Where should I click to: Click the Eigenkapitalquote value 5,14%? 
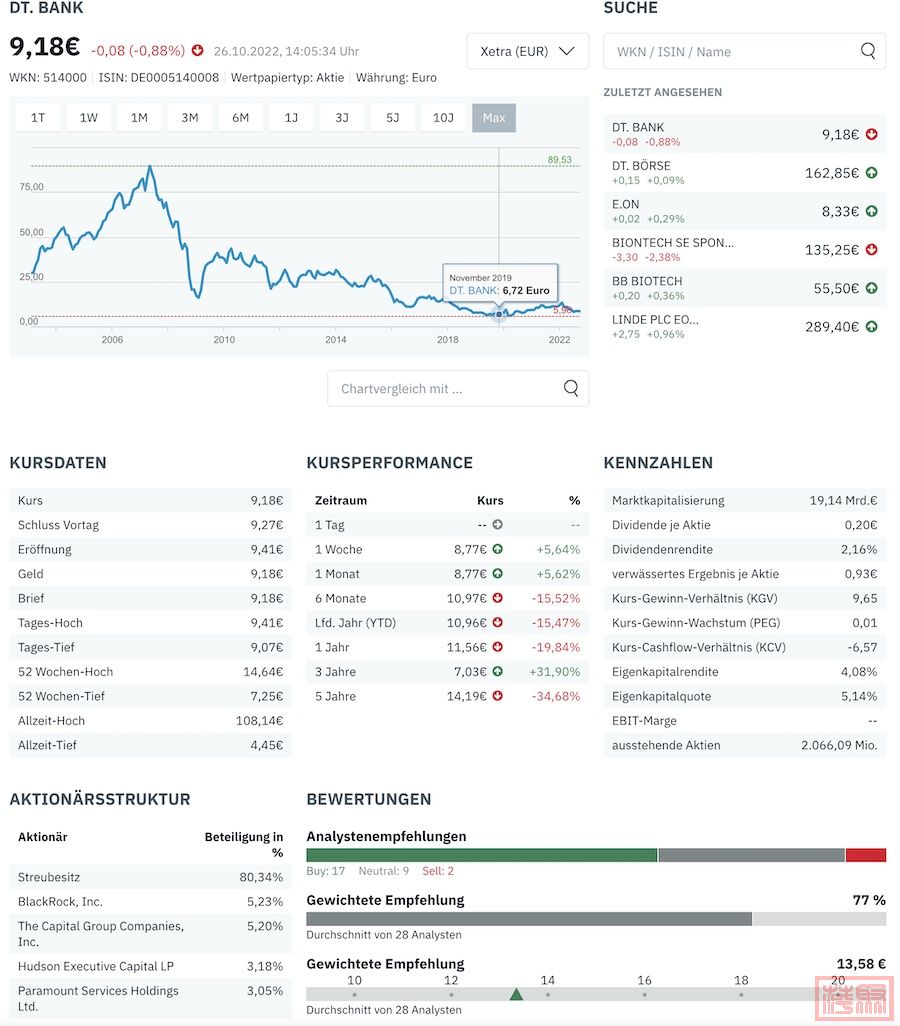[x=859, y=696]
